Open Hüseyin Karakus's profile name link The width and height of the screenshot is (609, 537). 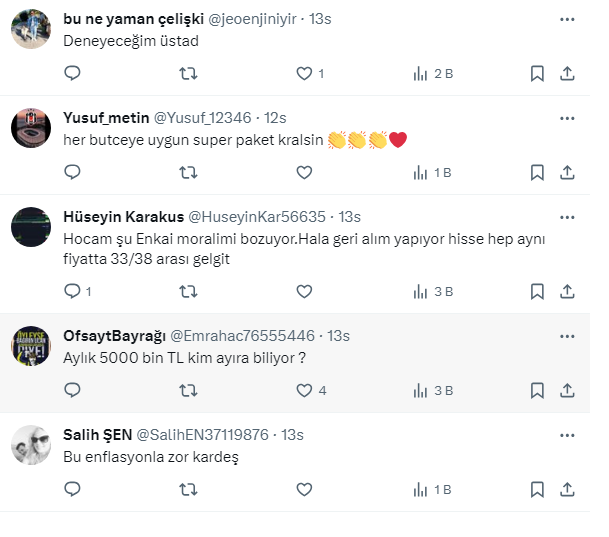click(x=121, y=217)
